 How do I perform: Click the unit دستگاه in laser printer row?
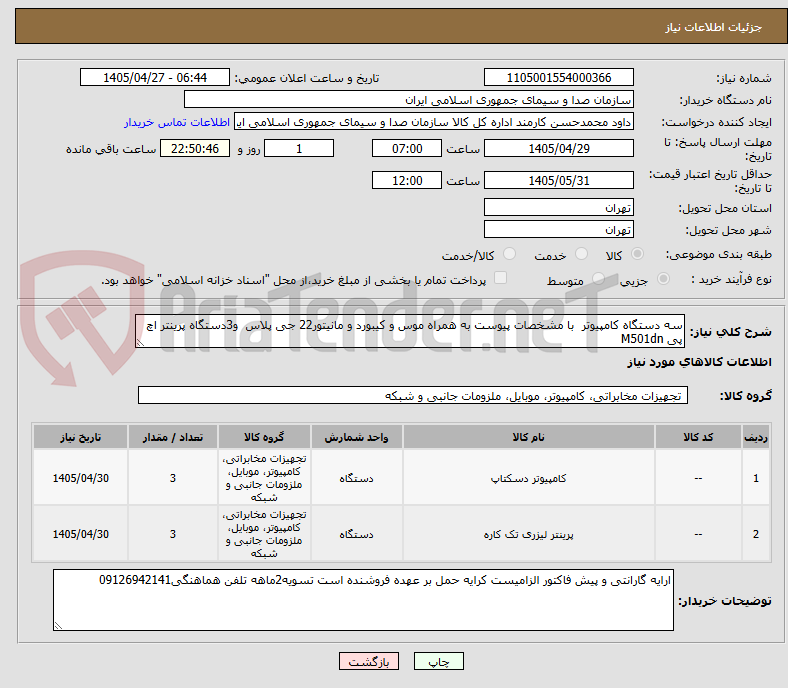pyautogui.click(x=356, y=534)
